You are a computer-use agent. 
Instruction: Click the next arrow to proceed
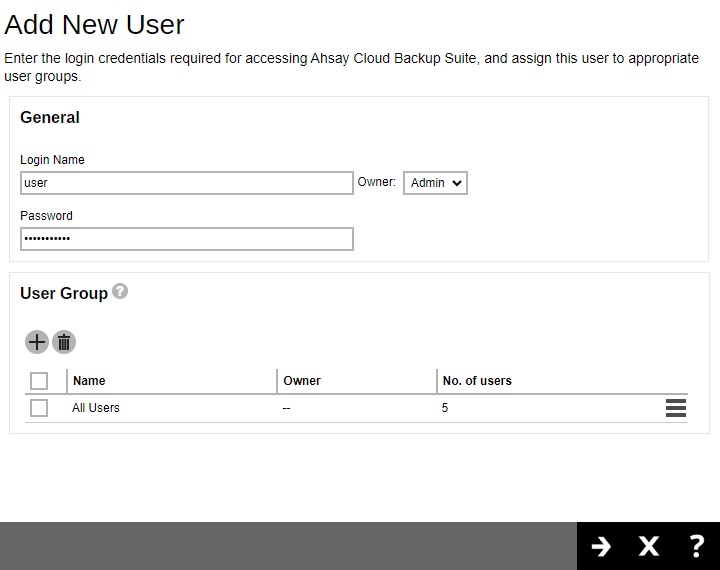(x=601, y=546)
